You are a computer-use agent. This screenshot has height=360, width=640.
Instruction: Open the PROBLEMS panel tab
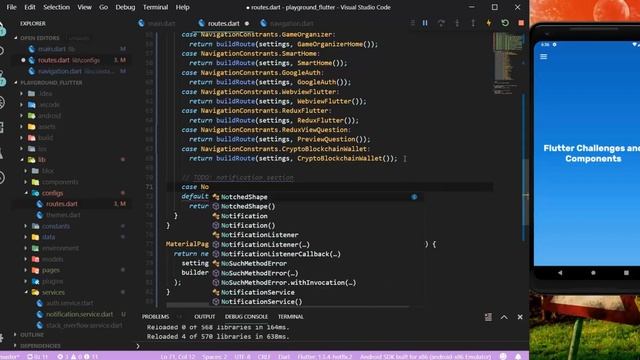[x=156, y=317]
